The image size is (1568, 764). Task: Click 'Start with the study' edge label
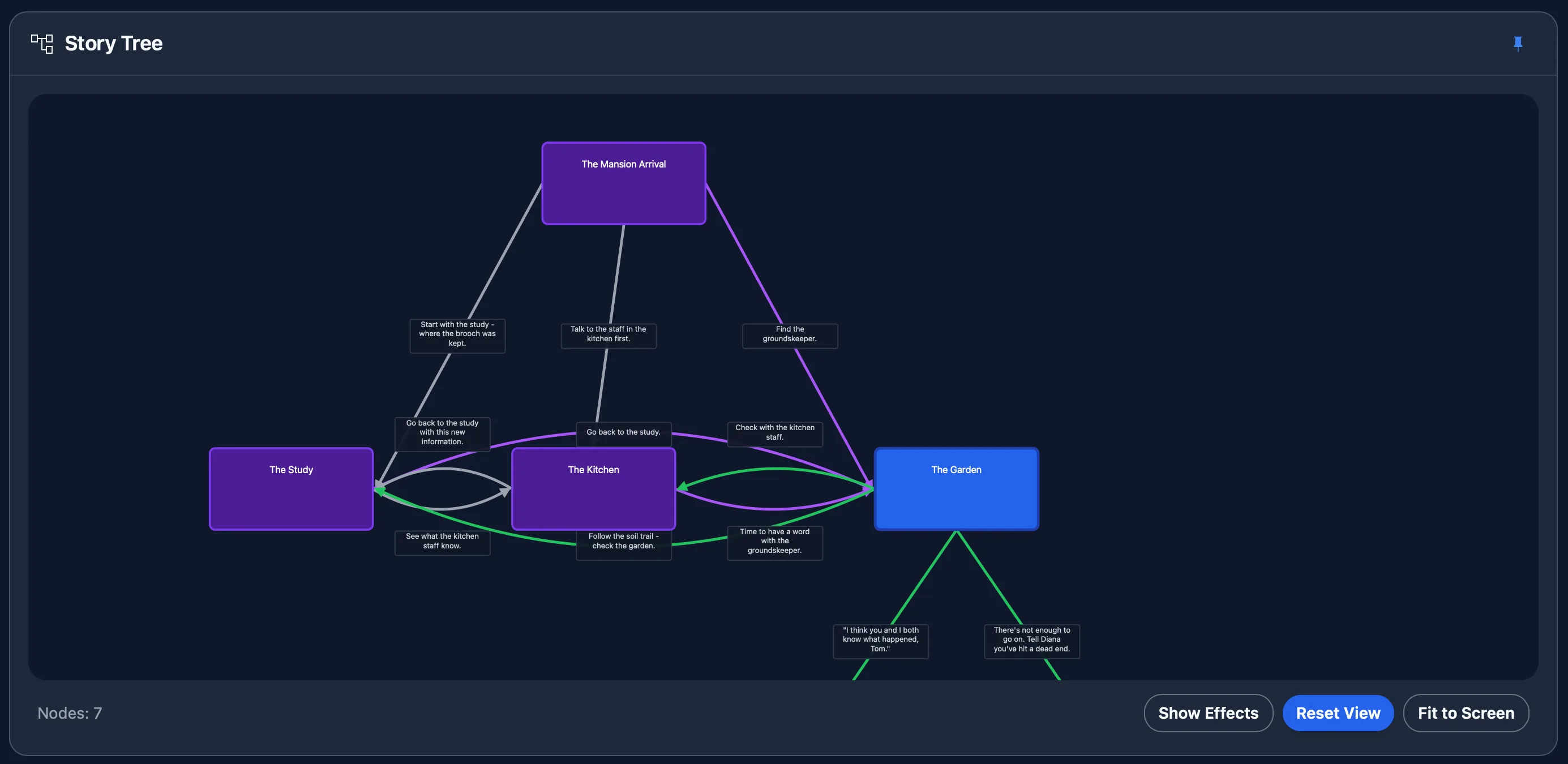click(457, 336)
